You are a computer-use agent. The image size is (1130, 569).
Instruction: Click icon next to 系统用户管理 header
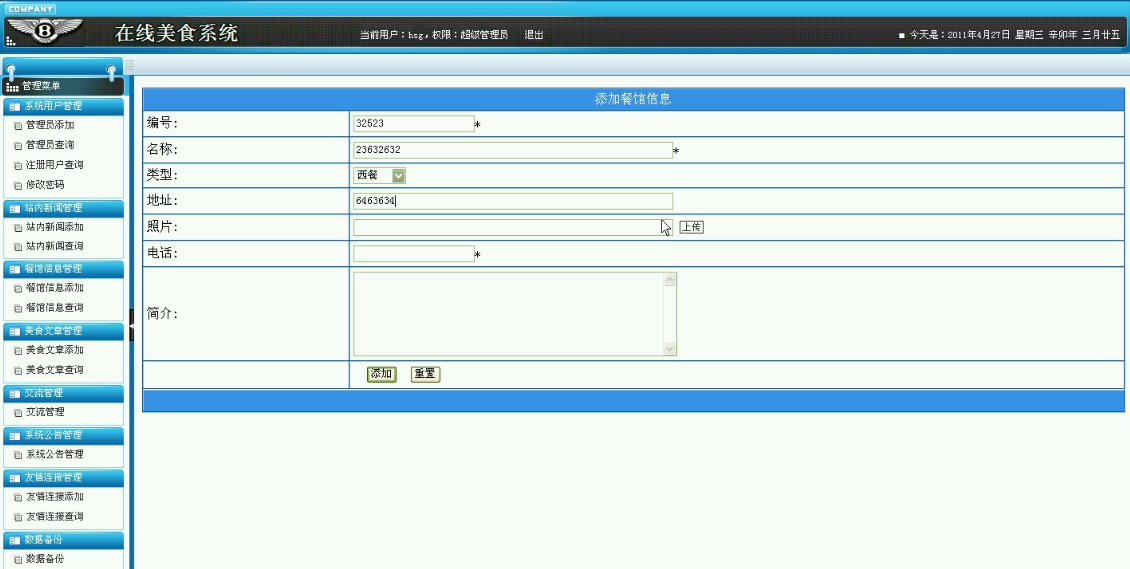click(x=15, y=107)
